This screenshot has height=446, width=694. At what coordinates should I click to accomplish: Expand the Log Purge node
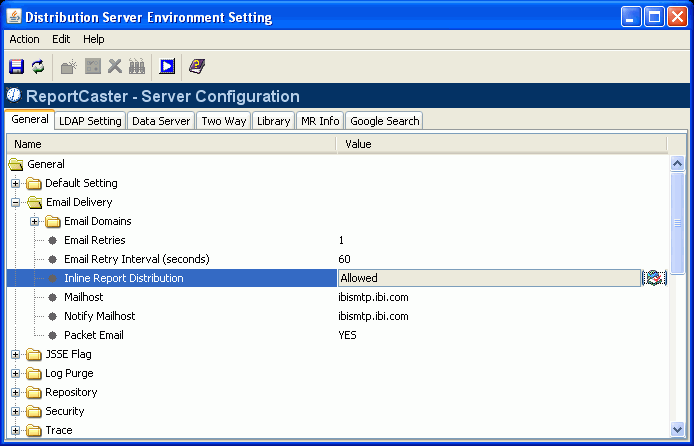pyautogui.click(x=15, y=373)
